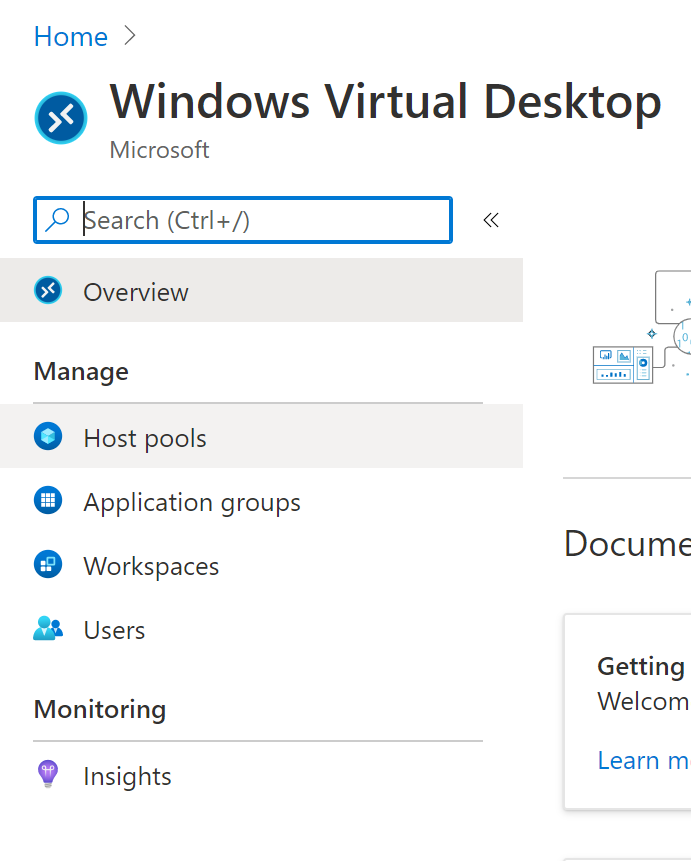Go to Home breadcrumb link
The width and height of the screenshot is (691, 861).
pyautogui.click(x=71, y=37)
